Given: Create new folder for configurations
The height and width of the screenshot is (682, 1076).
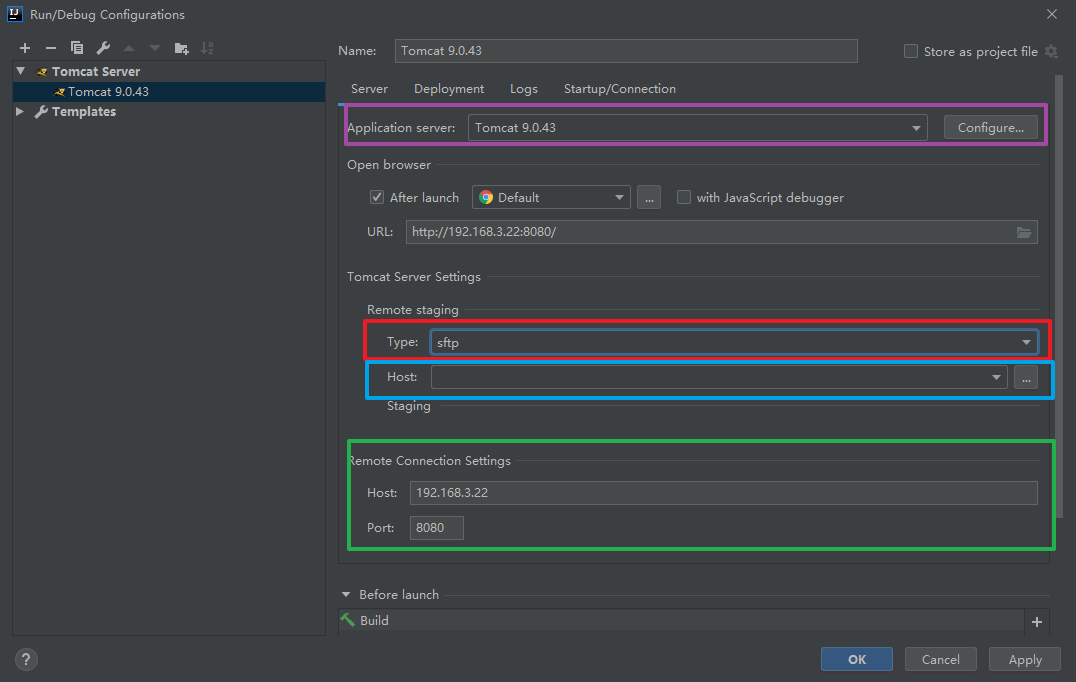Looking at the screenshot, I should 181,48.
